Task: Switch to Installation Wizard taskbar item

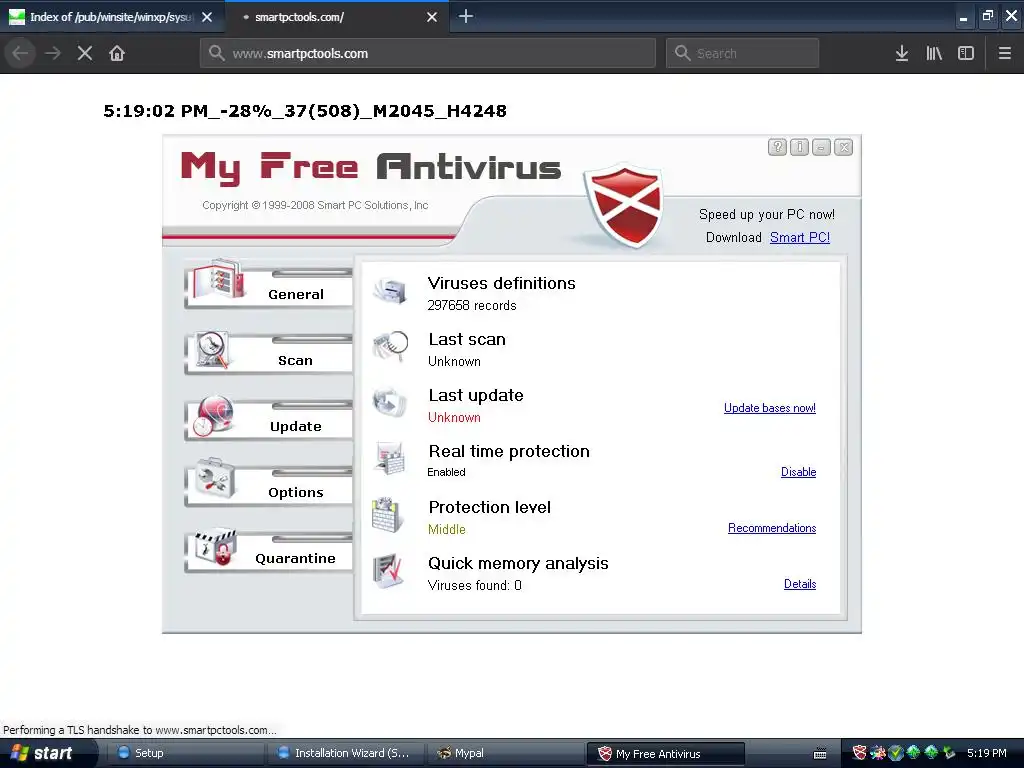Action: click(x=345, y=753)
